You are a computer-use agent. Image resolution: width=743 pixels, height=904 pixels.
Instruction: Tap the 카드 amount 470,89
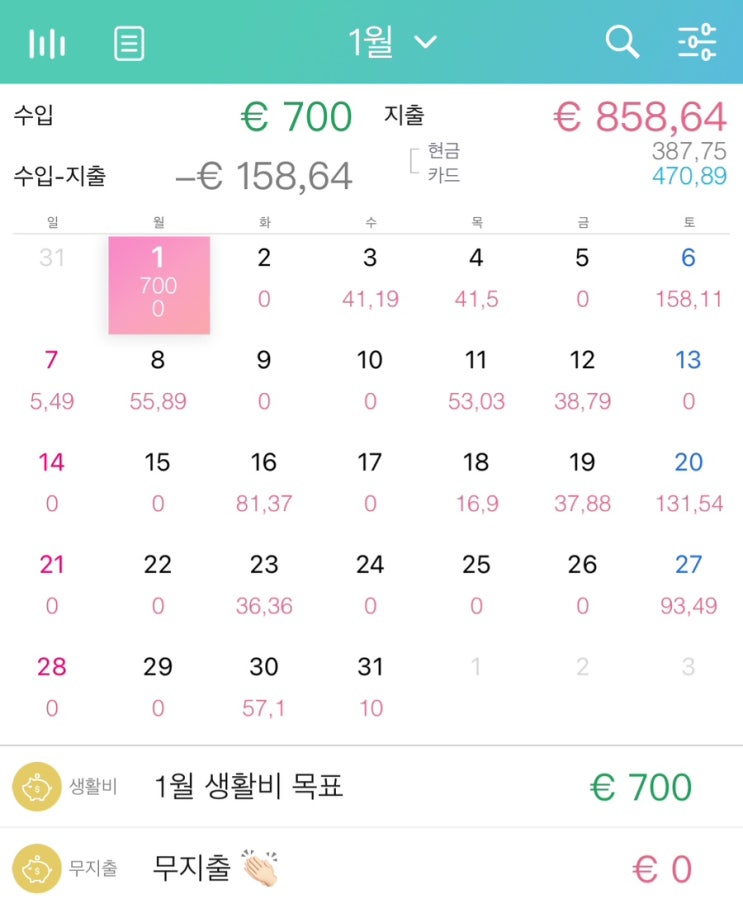(x=689, y=176)
